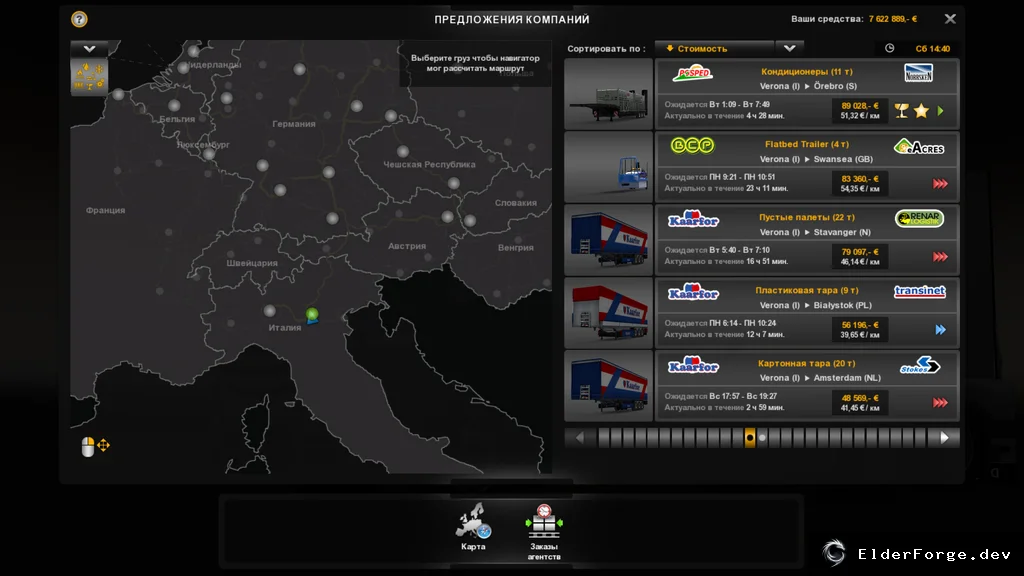Select the Картонная тара (20 т) offer
The image size is (1024, 576).
[x=807, y=386]
